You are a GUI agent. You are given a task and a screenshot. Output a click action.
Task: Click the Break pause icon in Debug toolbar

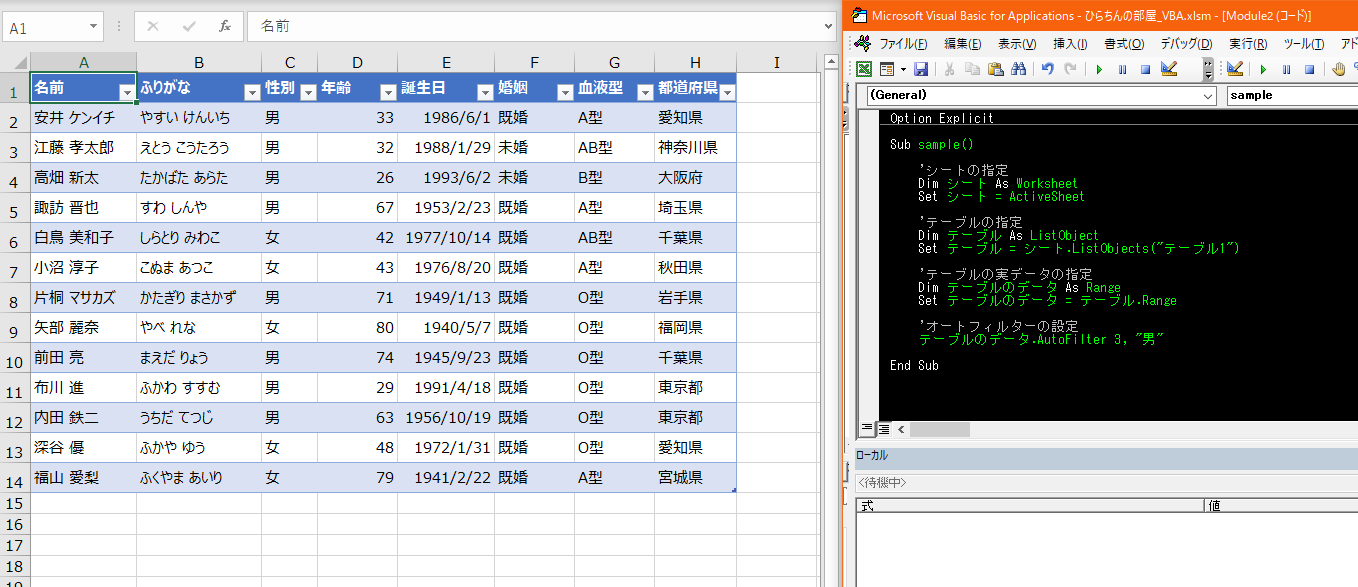pyautogui.click(x=1286, y=69)
